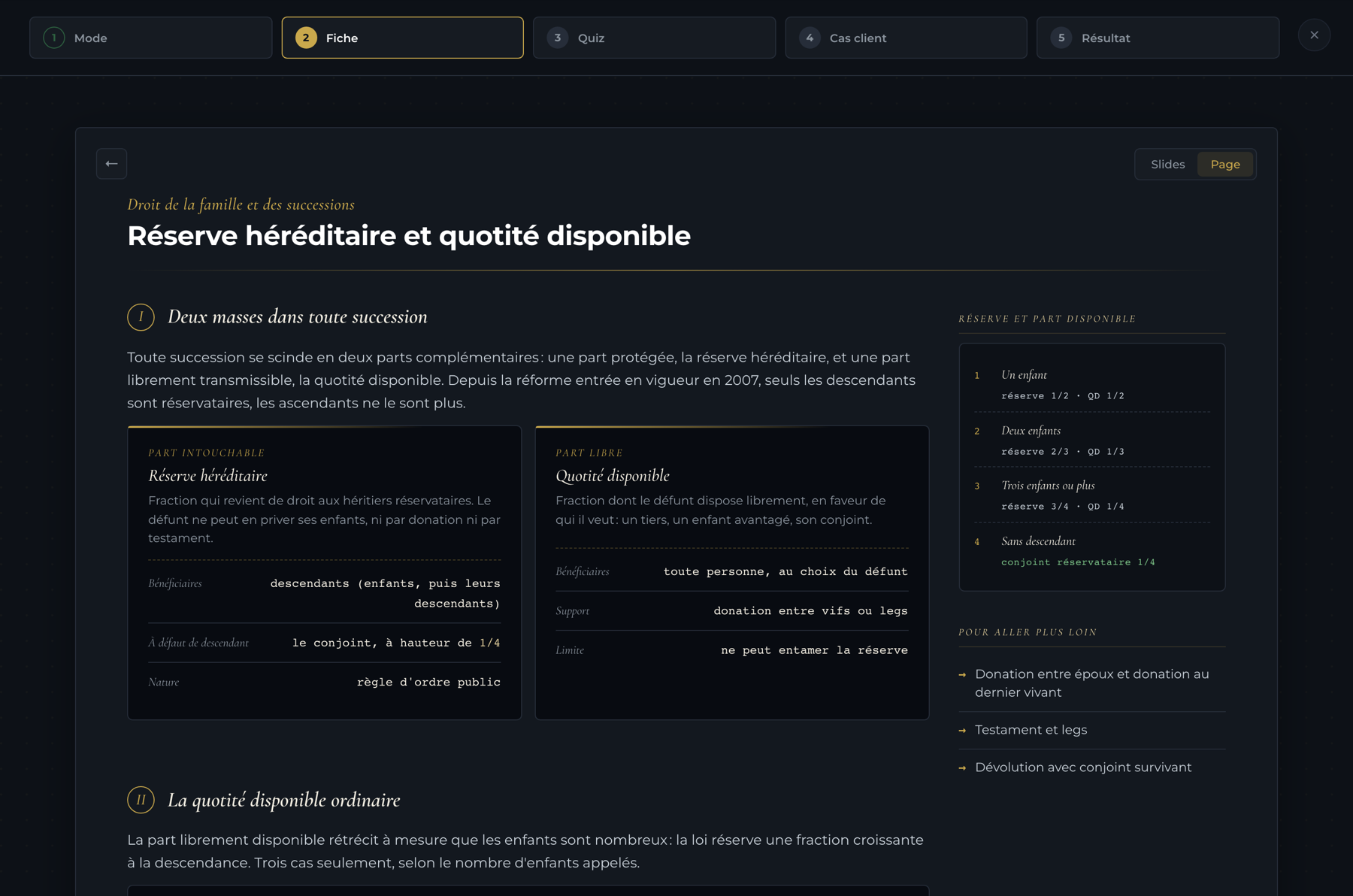Click heading 'Deux masses dans toute succession'
This screenshot has width=1353, height=896.
[297, 317]
